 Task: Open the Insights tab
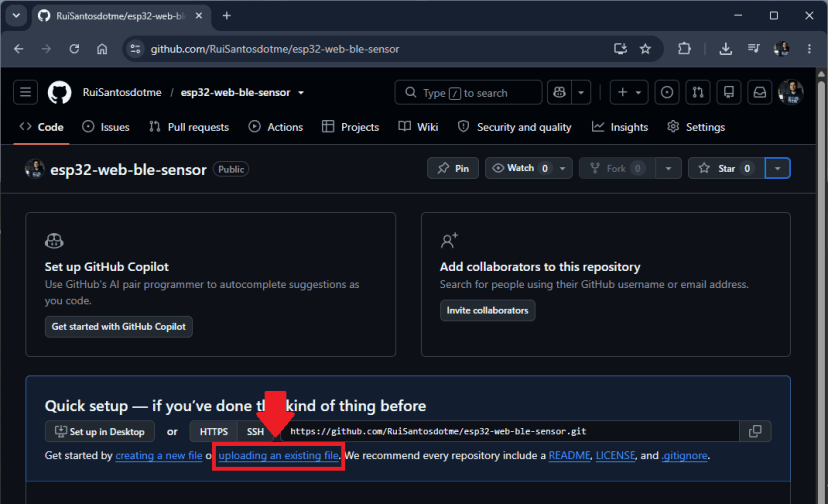[620, 127]
